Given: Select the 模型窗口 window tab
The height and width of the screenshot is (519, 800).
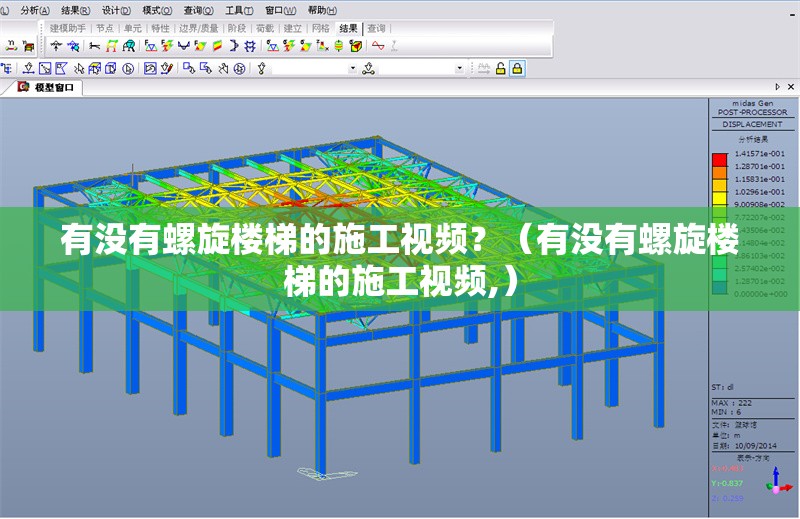Looking at the screenshot, I should click(52, 88).
